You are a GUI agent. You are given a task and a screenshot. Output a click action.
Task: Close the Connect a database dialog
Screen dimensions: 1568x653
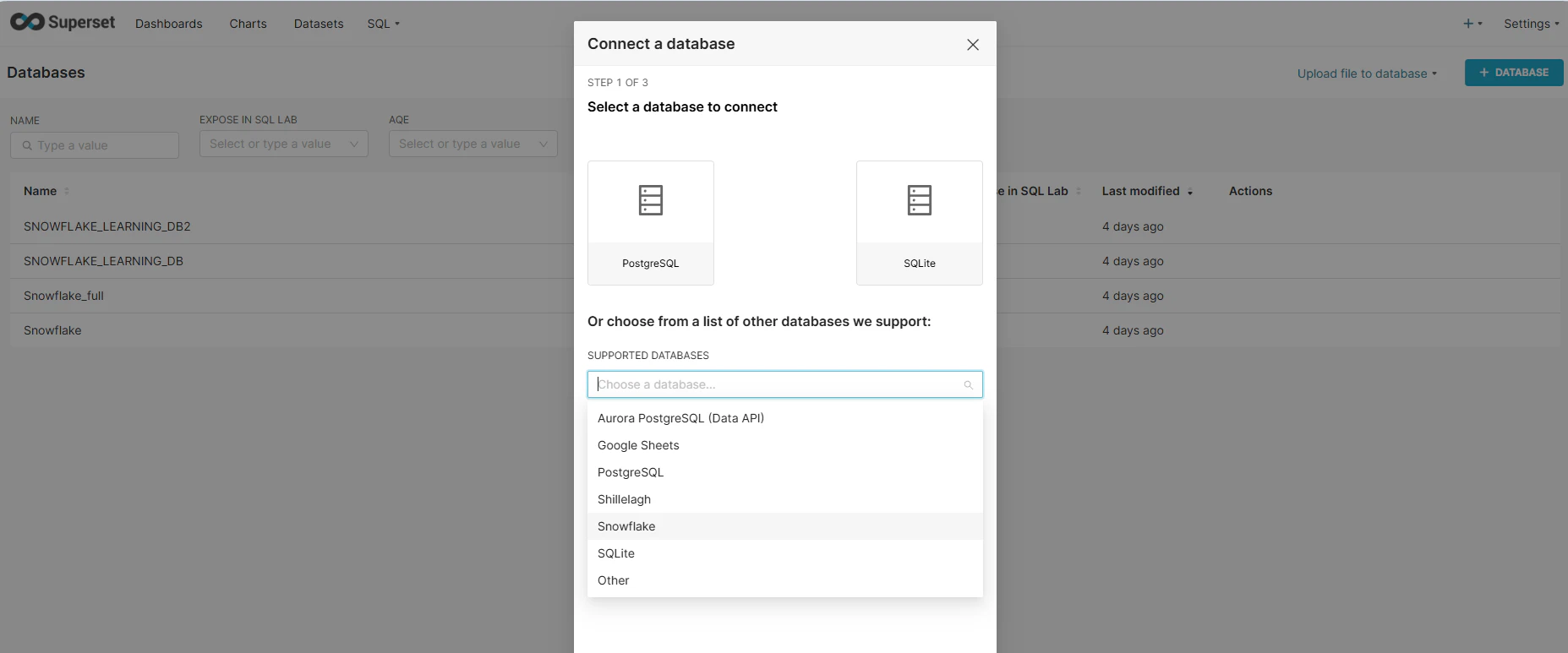point(973,45)
